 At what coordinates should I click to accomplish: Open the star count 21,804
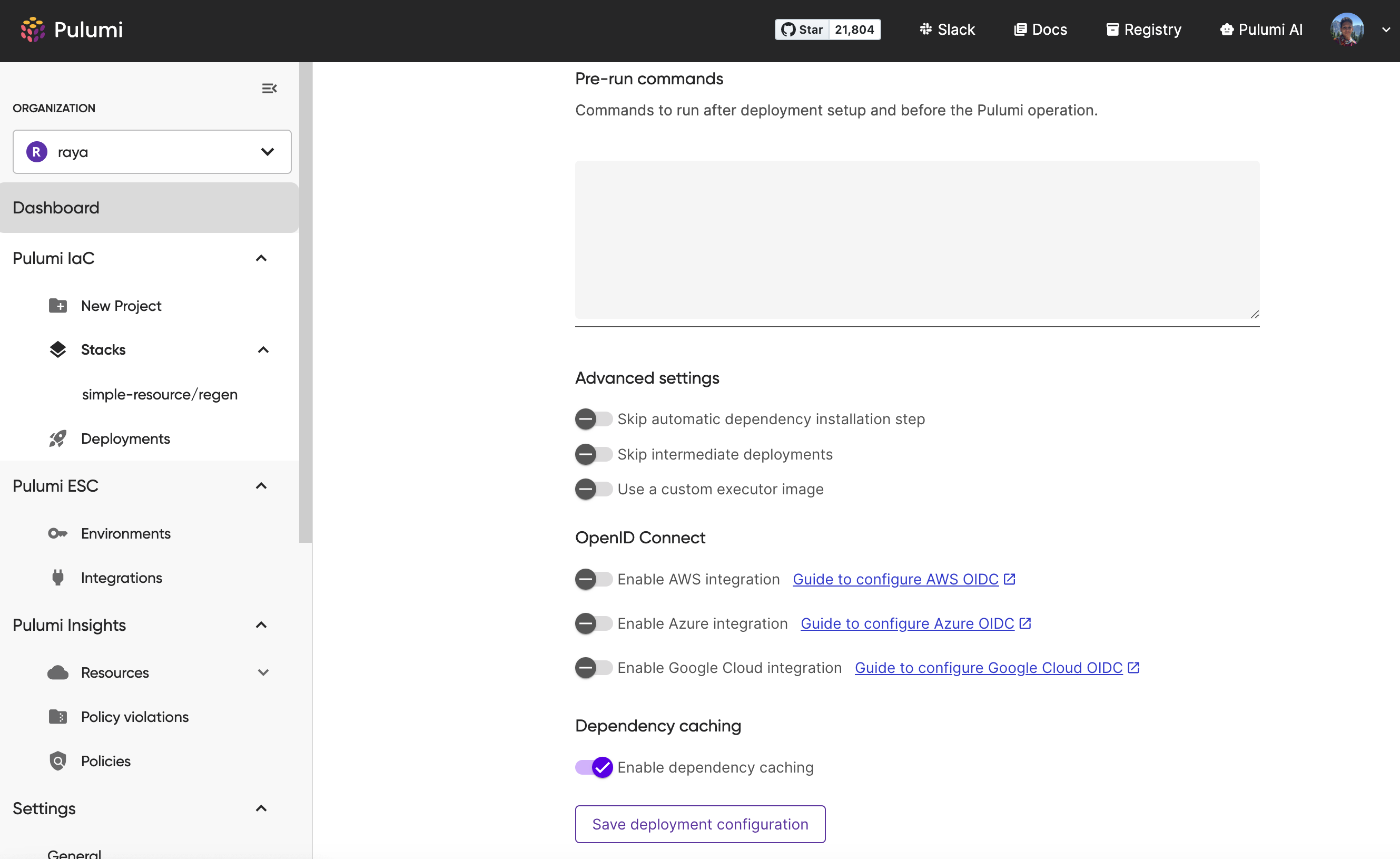(x=854, y=30)
